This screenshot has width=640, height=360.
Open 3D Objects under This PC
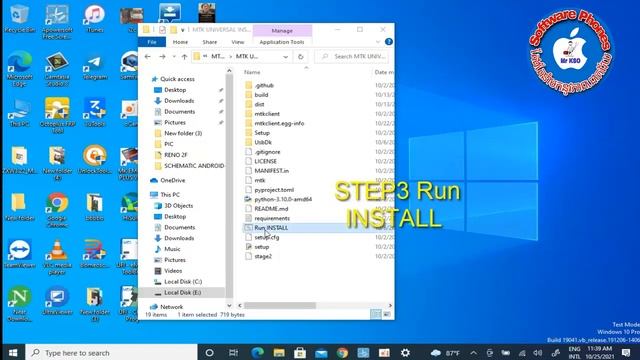point(178,206)
